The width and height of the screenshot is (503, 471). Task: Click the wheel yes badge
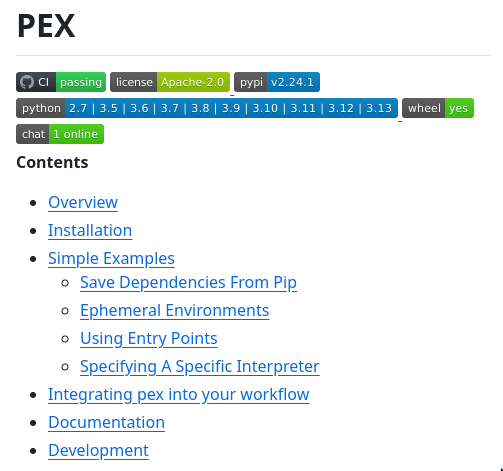(438, 108)
